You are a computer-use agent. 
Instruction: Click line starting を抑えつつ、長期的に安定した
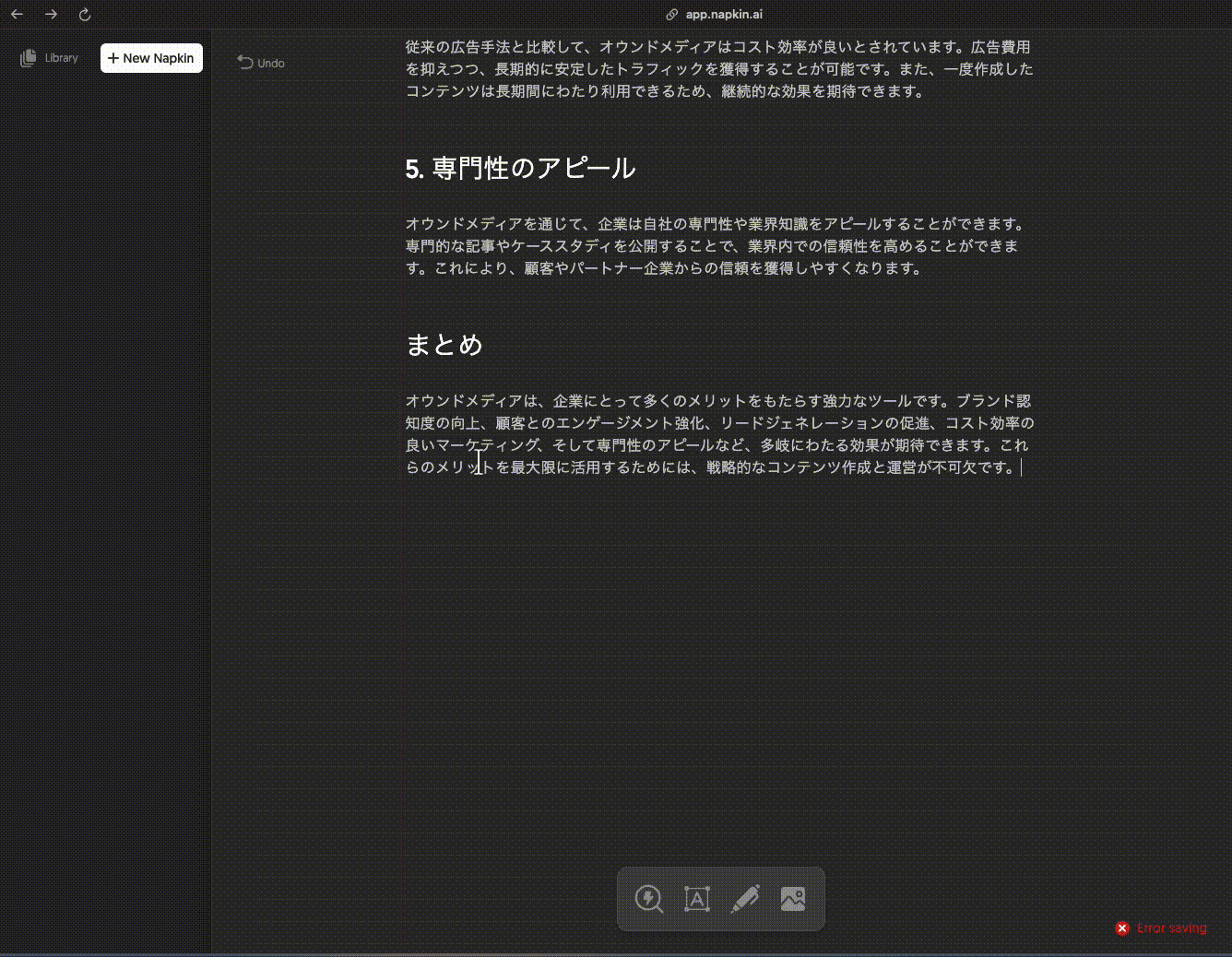pos(719,69)
